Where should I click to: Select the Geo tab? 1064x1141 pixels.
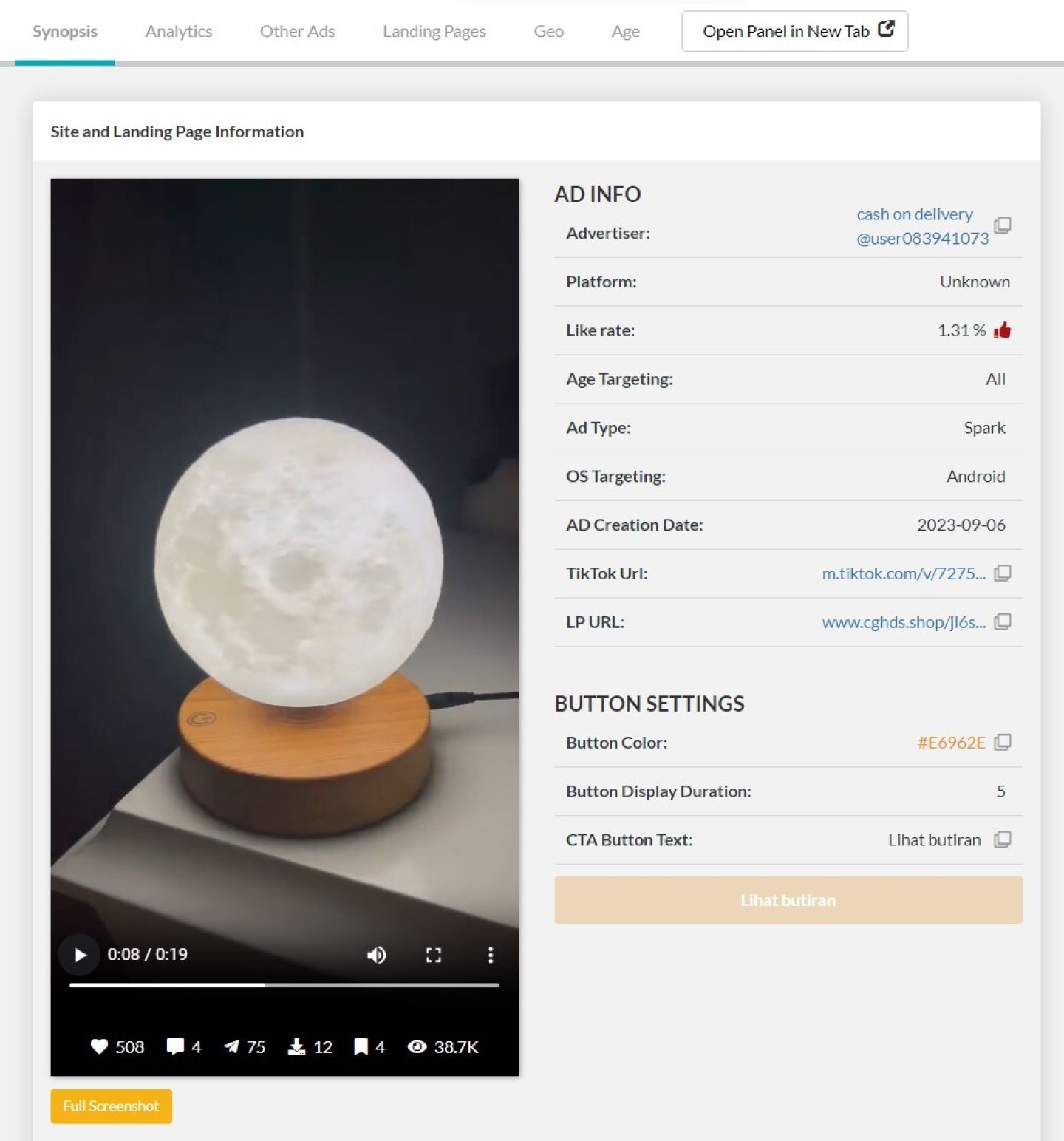[x=548, y=31]
